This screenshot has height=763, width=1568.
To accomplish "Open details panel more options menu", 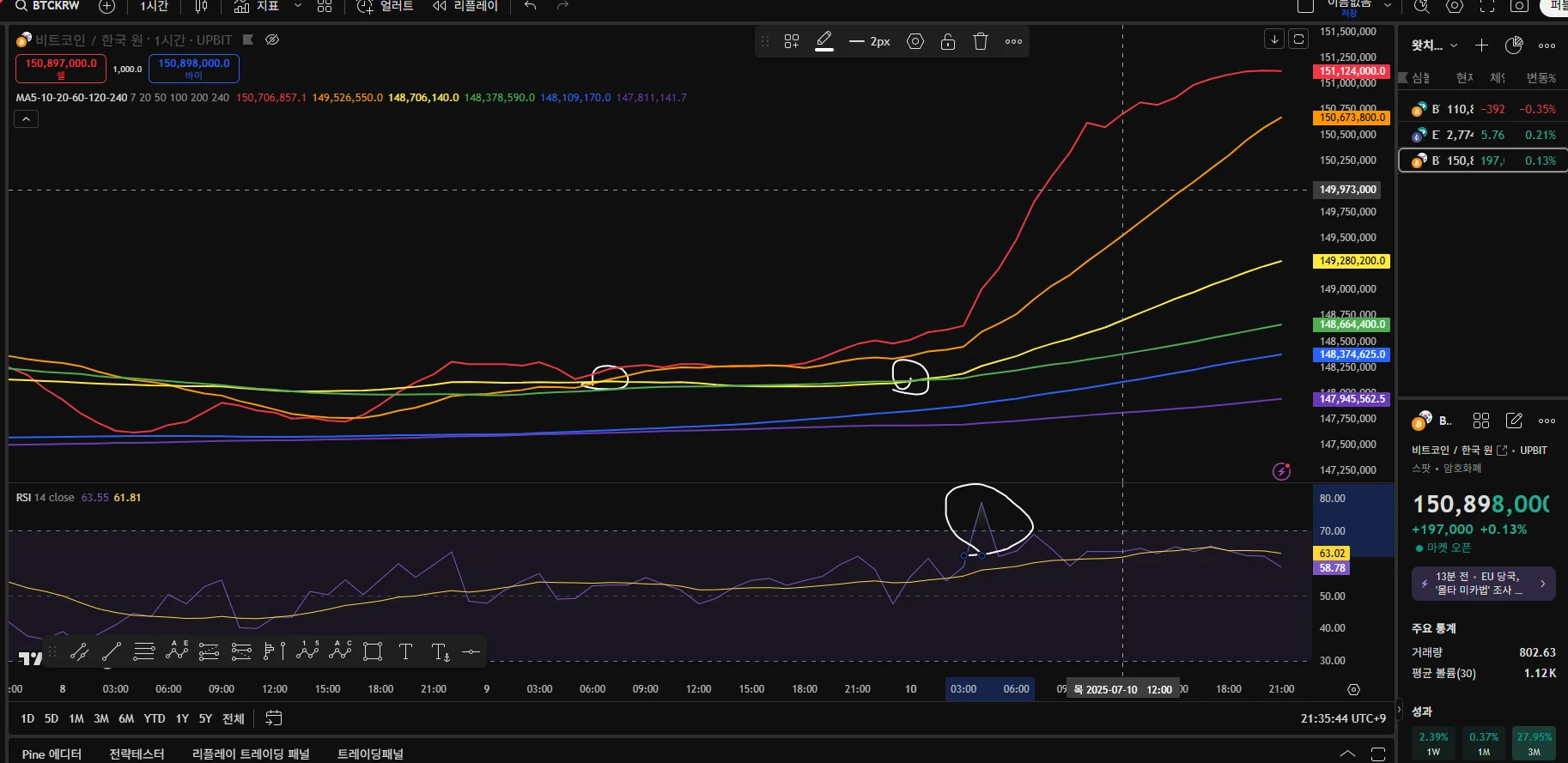I will [x=1547, y=421].
